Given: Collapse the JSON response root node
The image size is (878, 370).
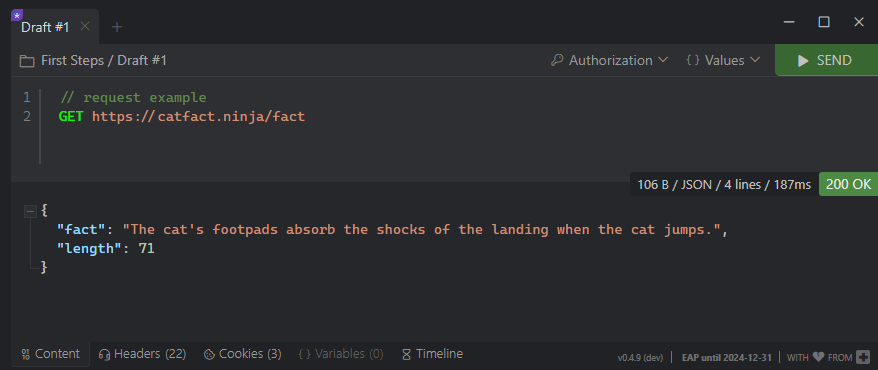Looking at the screenshot, I should pos(30,211).
